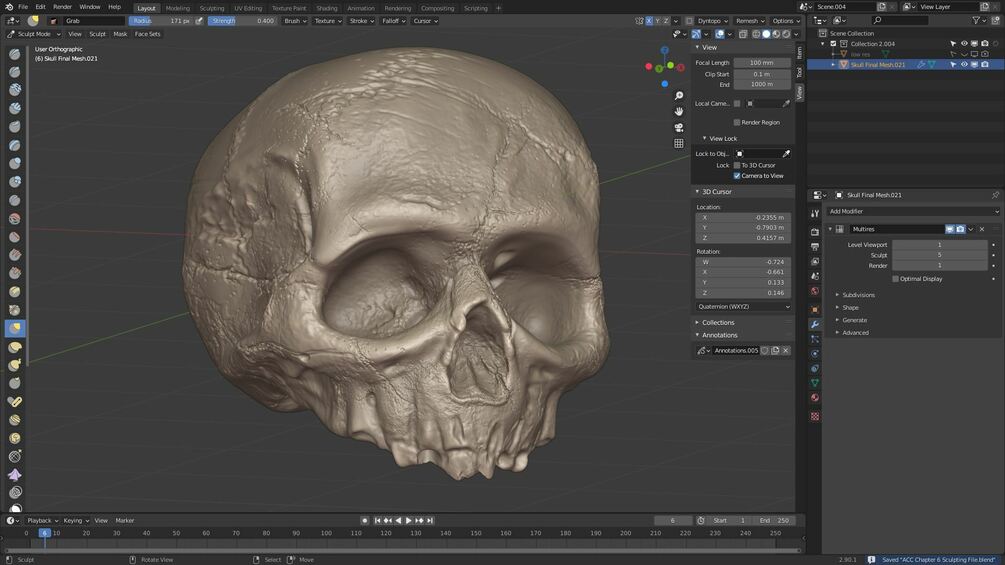Toggle Collection 2.004 exclude checkbox

[833, 44]
